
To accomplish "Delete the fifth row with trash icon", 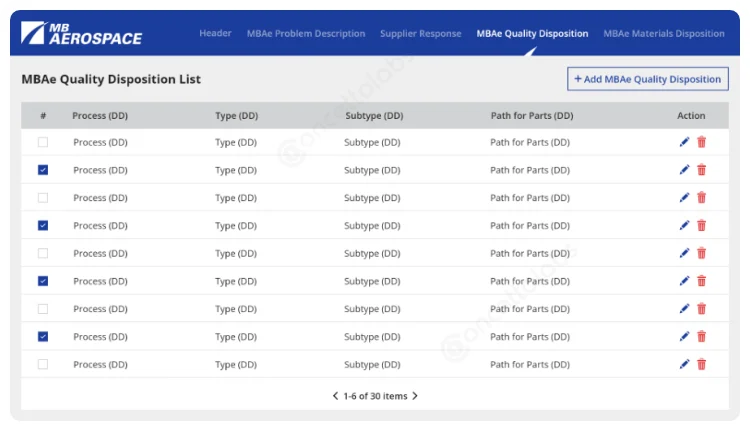I will 701,254.
